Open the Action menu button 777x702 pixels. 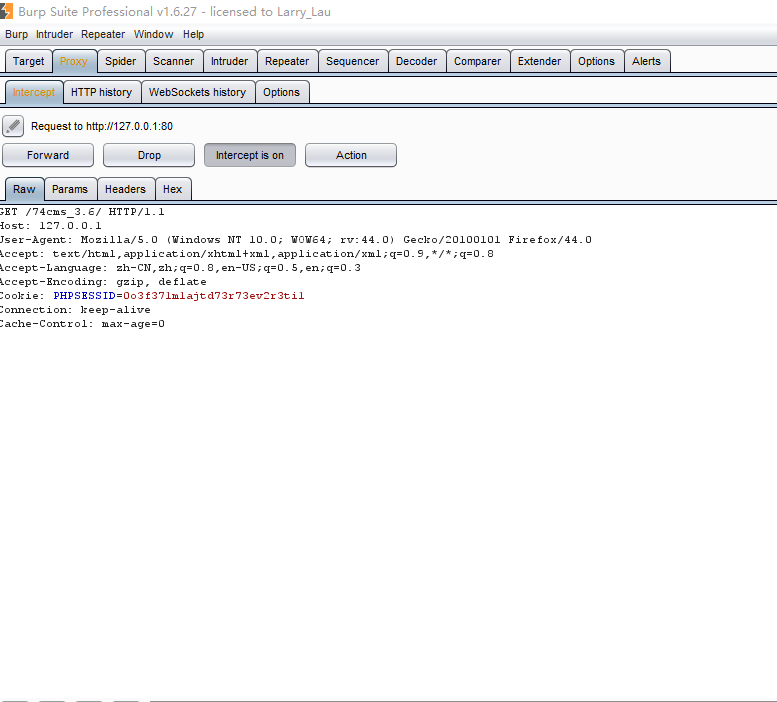click(351, 155)
